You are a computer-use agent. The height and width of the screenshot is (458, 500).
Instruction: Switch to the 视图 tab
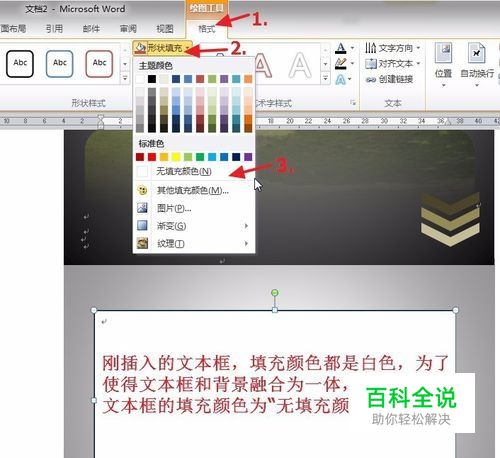[165, 29]
